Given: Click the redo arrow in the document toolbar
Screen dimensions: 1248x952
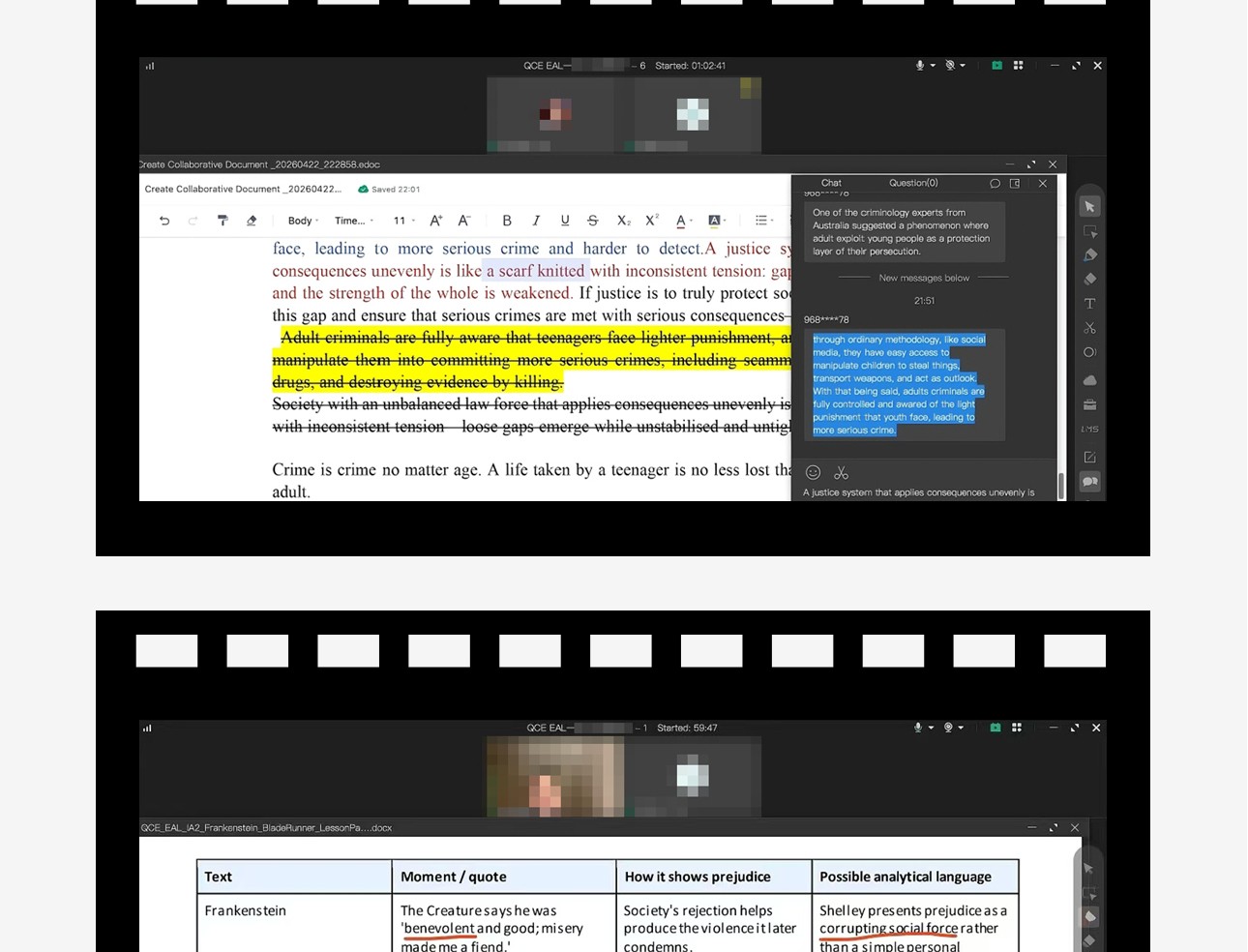Looking at the screenshot, I should (193, 221).
